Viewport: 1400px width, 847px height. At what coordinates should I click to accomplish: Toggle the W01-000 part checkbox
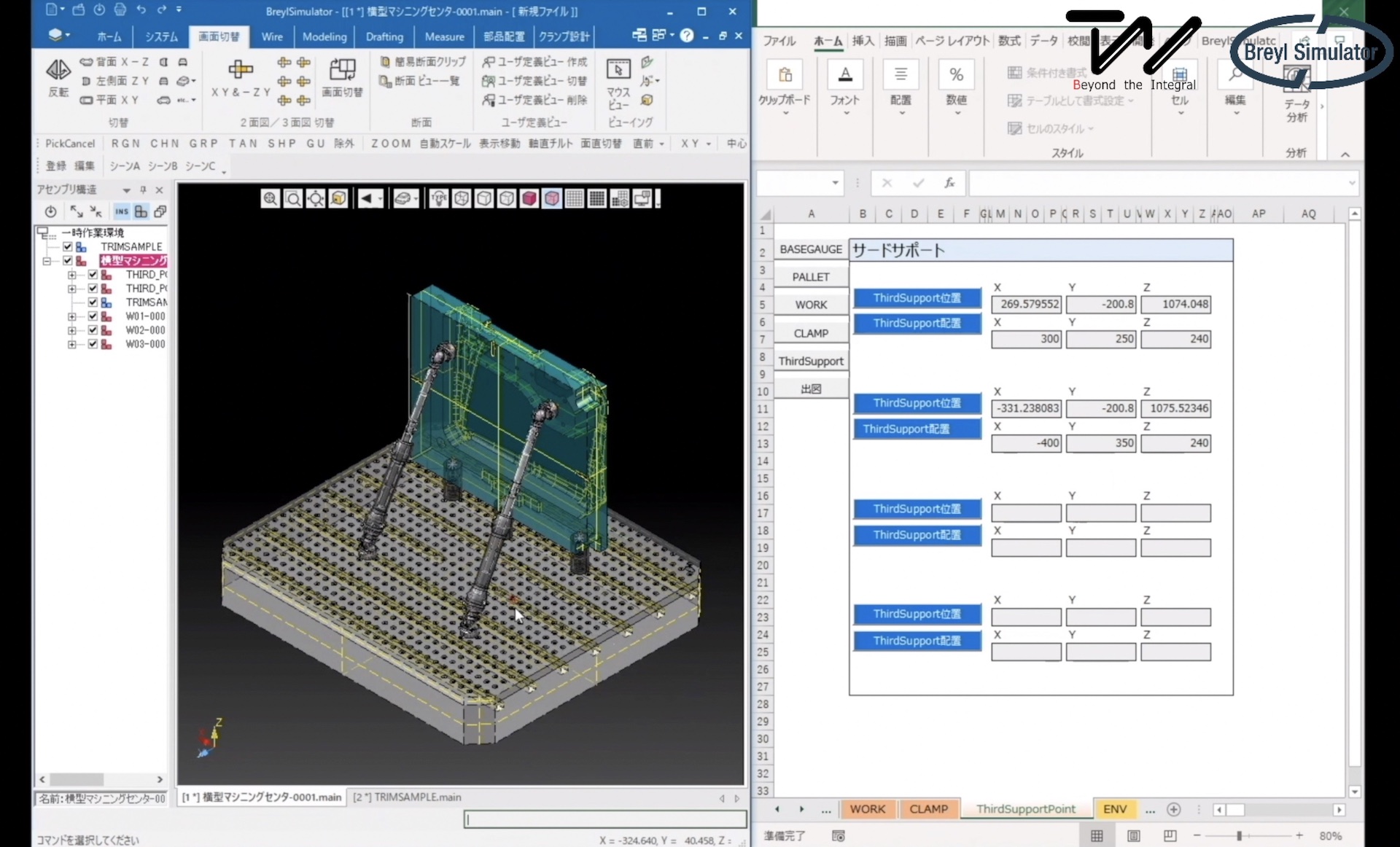pyautogui.click(x=93, y=316)
